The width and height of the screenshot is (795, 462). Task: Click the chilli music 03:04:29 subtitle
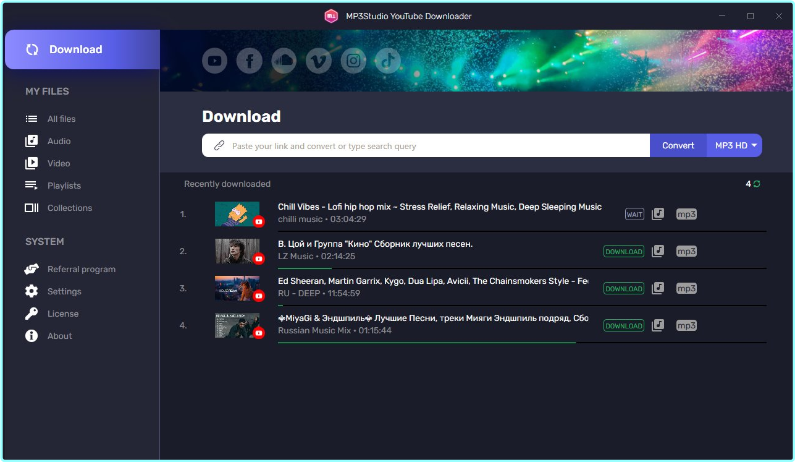pos(322,219)
